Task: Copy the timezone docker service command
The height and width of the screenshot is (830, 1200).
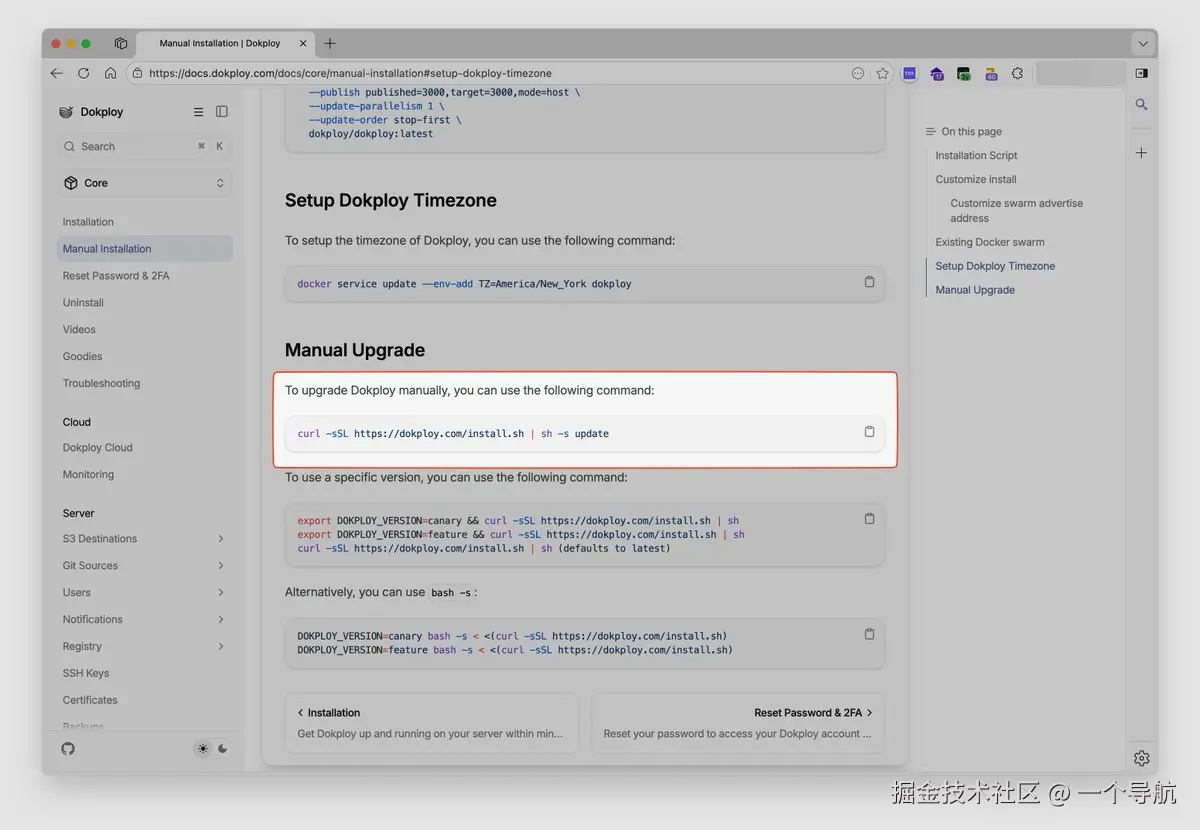Action: [x=869, y=282]
